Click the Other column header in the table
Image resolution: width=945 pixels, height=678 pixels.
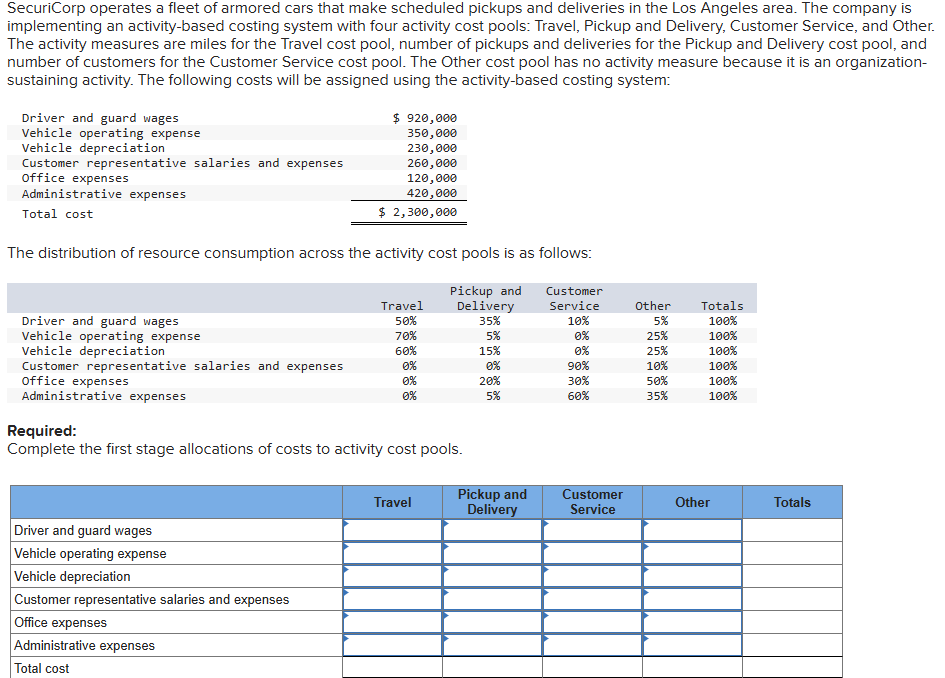[x=692, y=501]
